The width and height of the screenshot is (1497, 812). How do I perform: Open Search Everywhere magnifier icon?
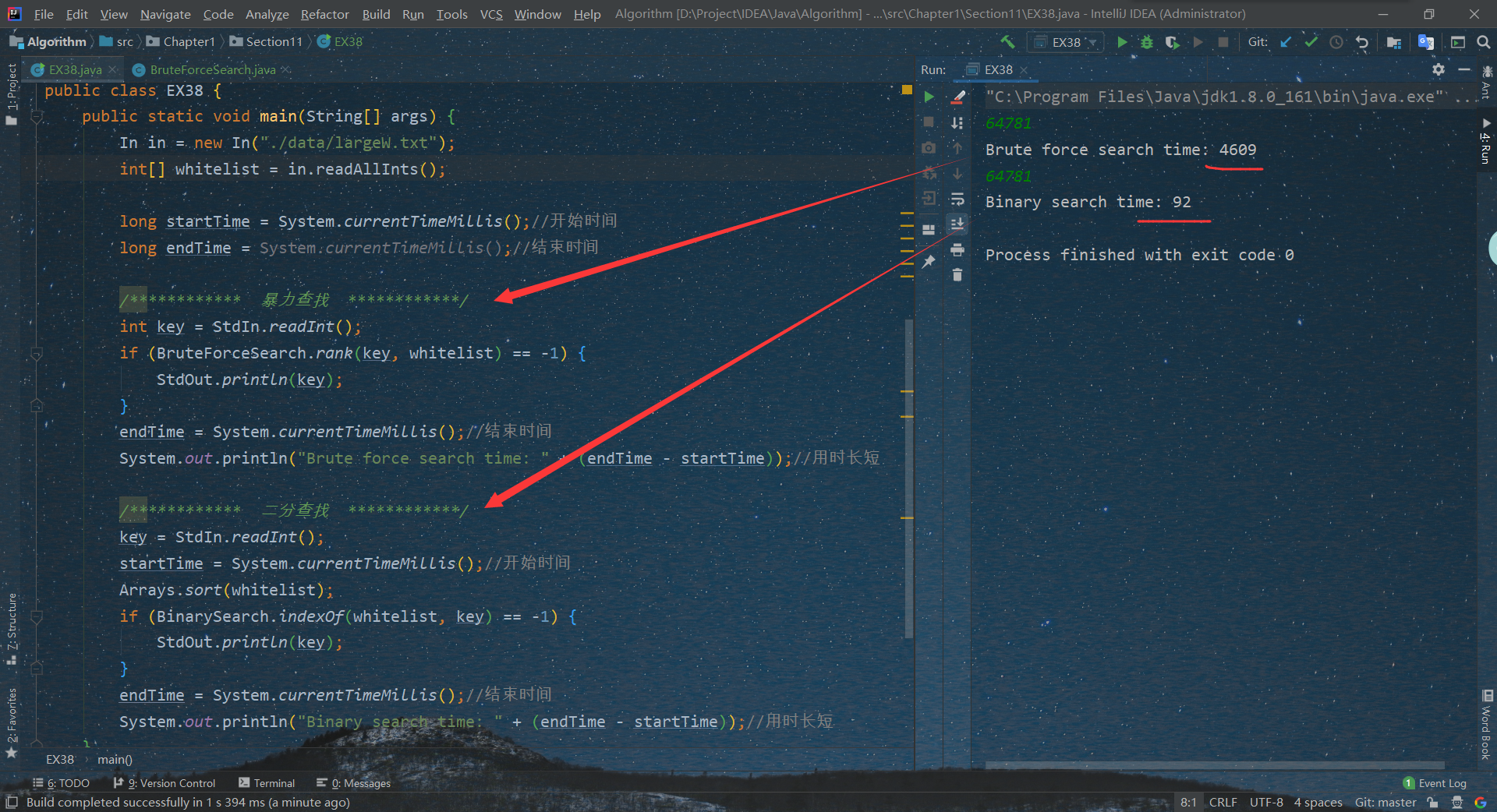[1484, 42]
